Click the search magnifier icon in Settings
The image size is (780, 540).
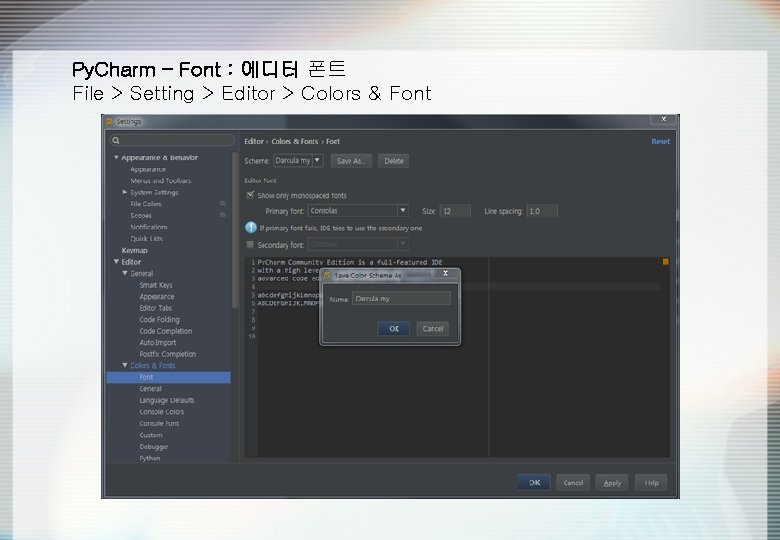point(116,140)
